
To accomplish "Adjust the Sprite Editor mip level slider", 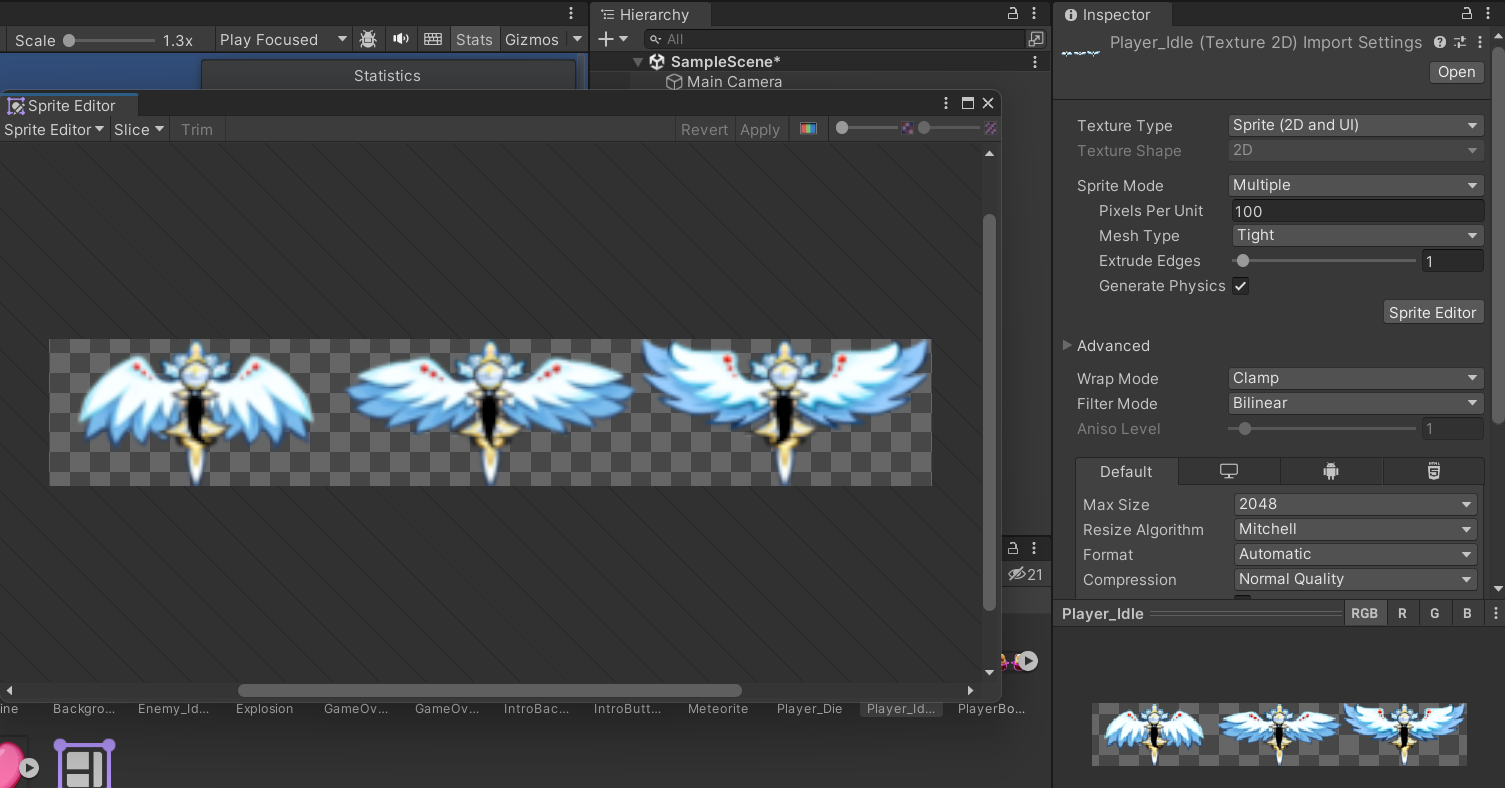I will (951, 128).
